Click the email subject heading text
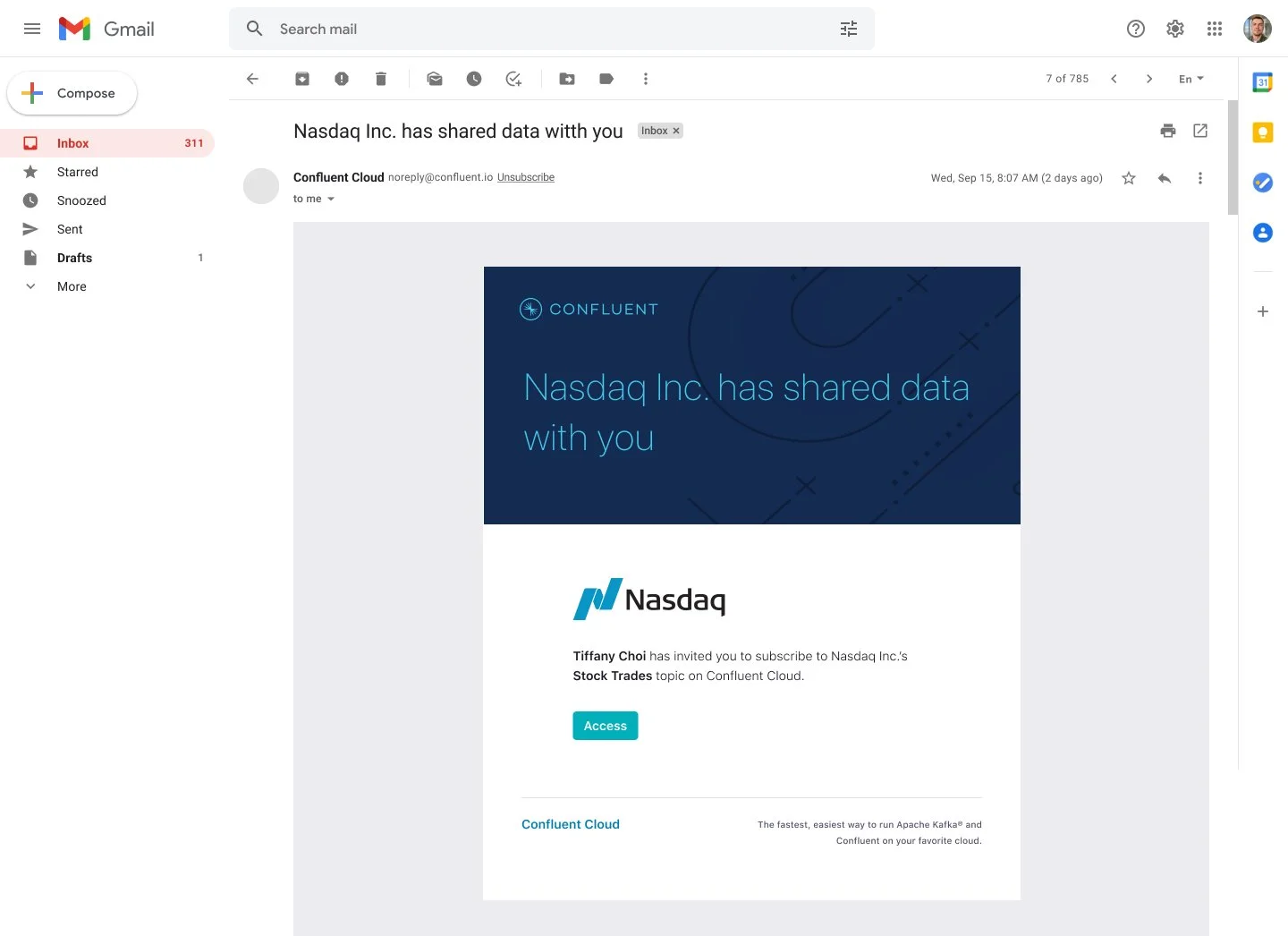 pos(458,131)
